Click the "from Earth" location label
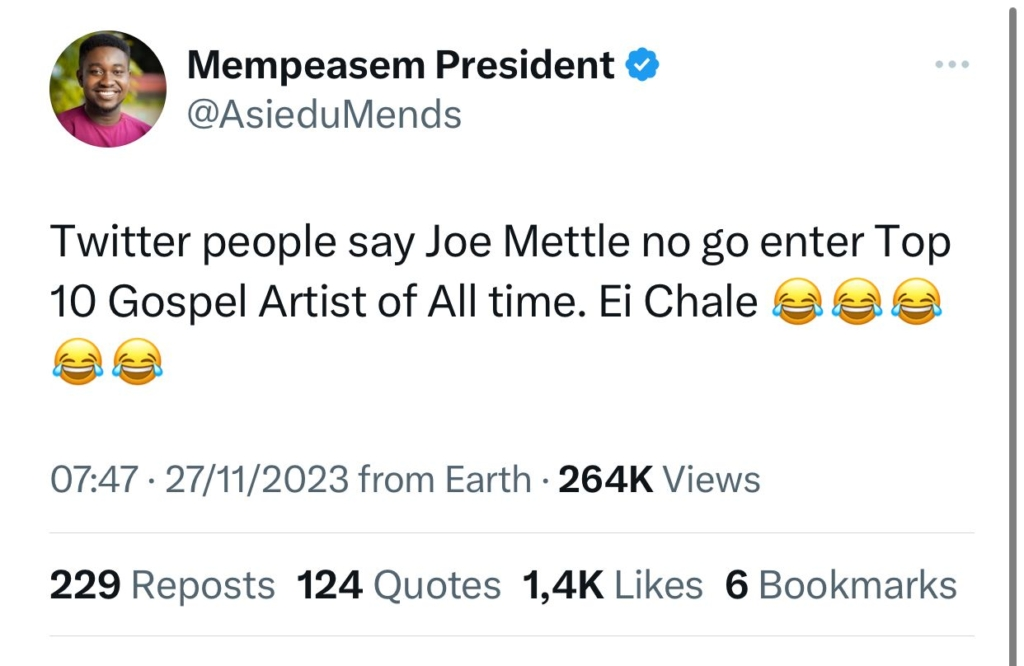The height and width of the screenshot is (666, 1024). [x=444, y=480]
